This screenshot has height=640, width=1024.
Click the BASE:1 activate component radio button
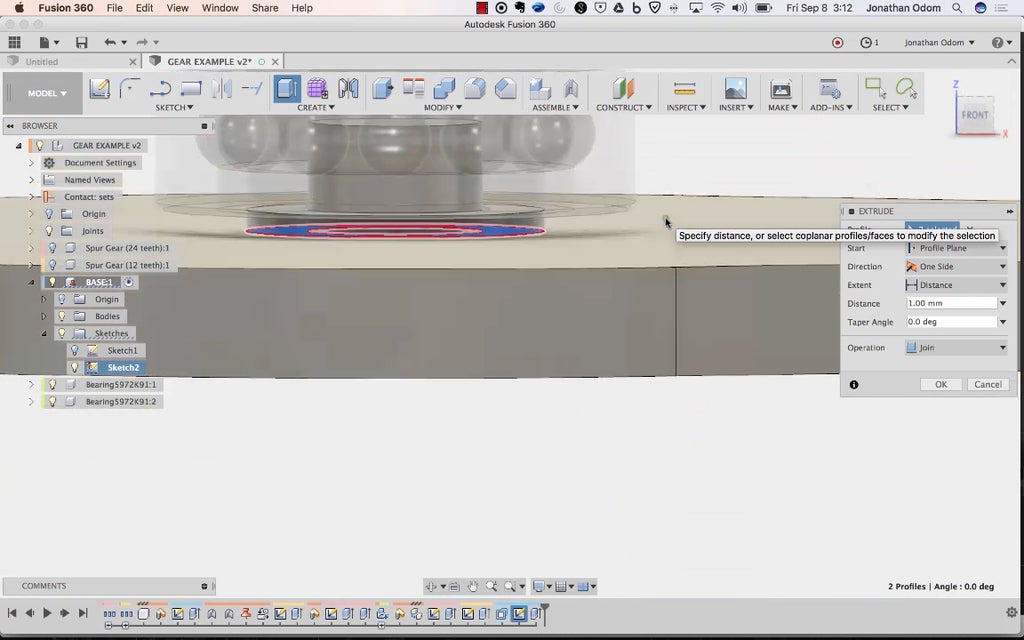129,282
